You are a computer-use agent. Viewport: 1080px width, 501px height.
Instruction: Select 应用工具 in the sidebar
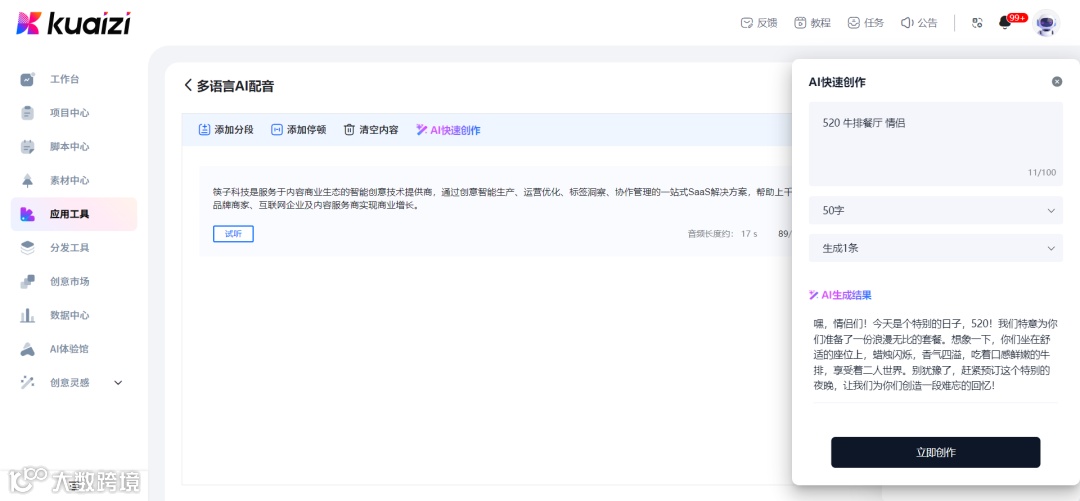[74, 214]
